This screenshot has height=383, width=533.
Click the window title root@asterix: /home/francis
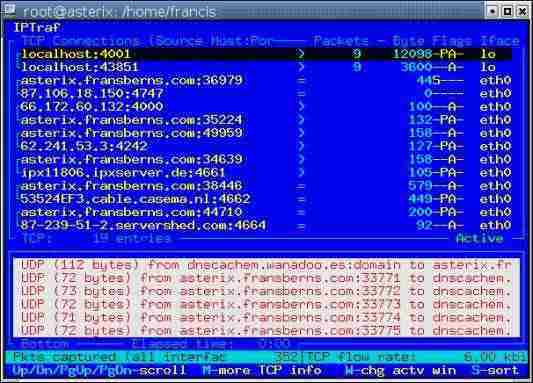pos(120,12)
